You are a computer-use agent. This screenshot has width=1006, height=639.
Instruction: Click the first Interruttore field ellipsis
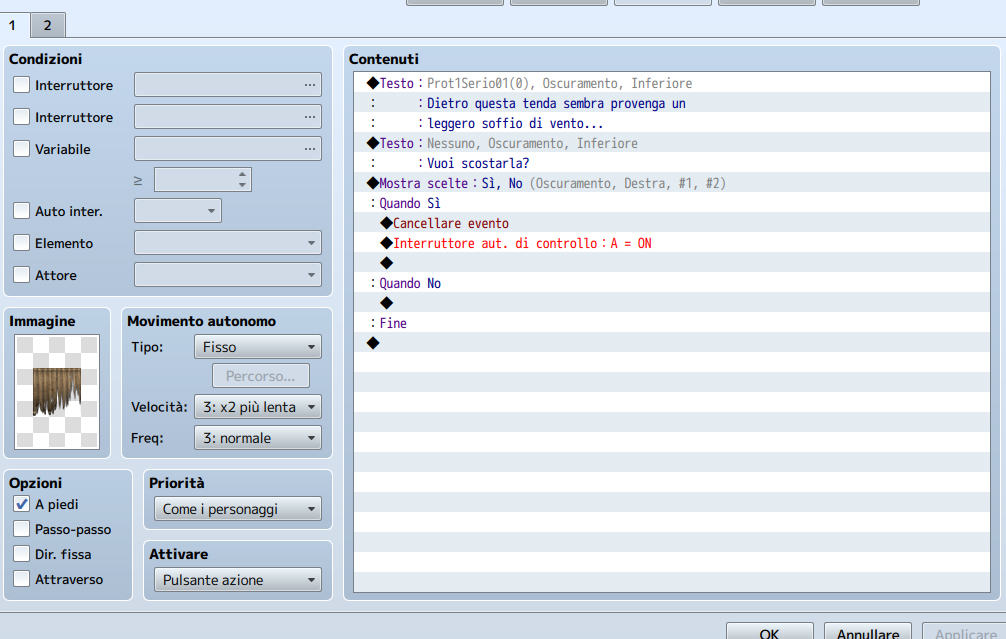coord(310,86)
